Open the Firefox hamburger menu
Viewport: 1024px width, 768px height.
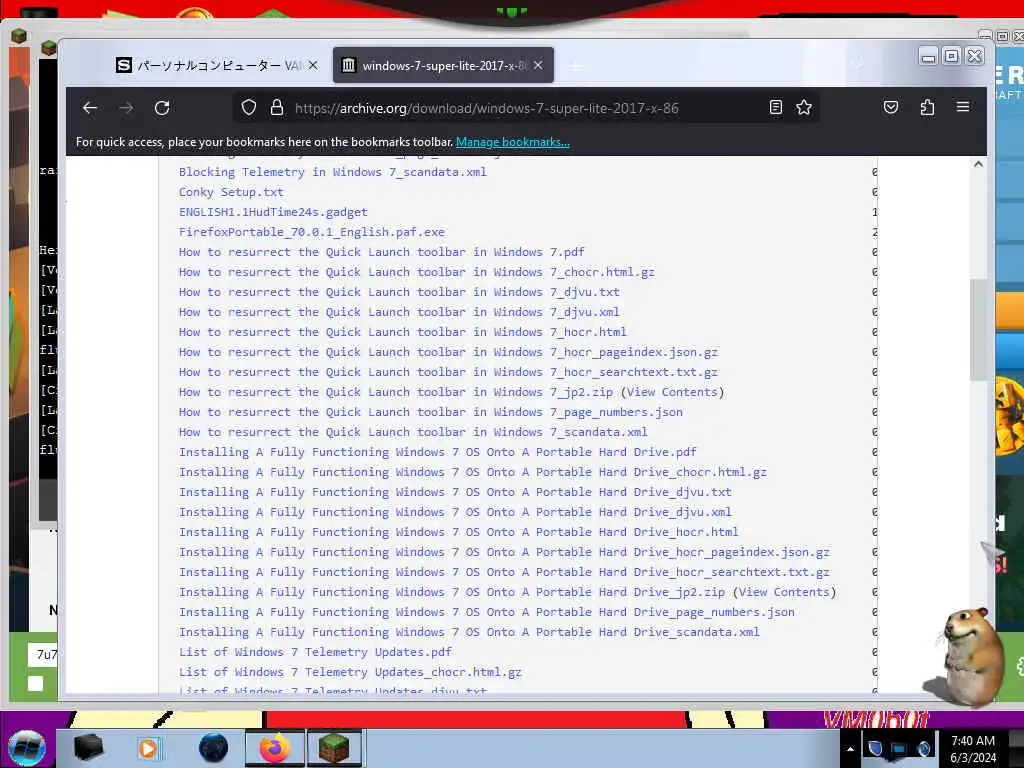[963, 106]
